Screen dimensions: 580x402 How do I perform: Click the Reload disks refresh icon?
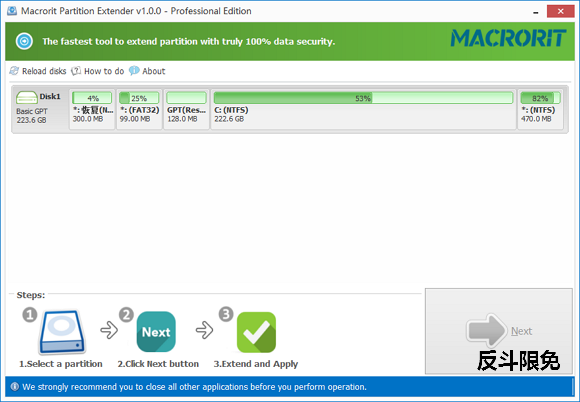14,71
